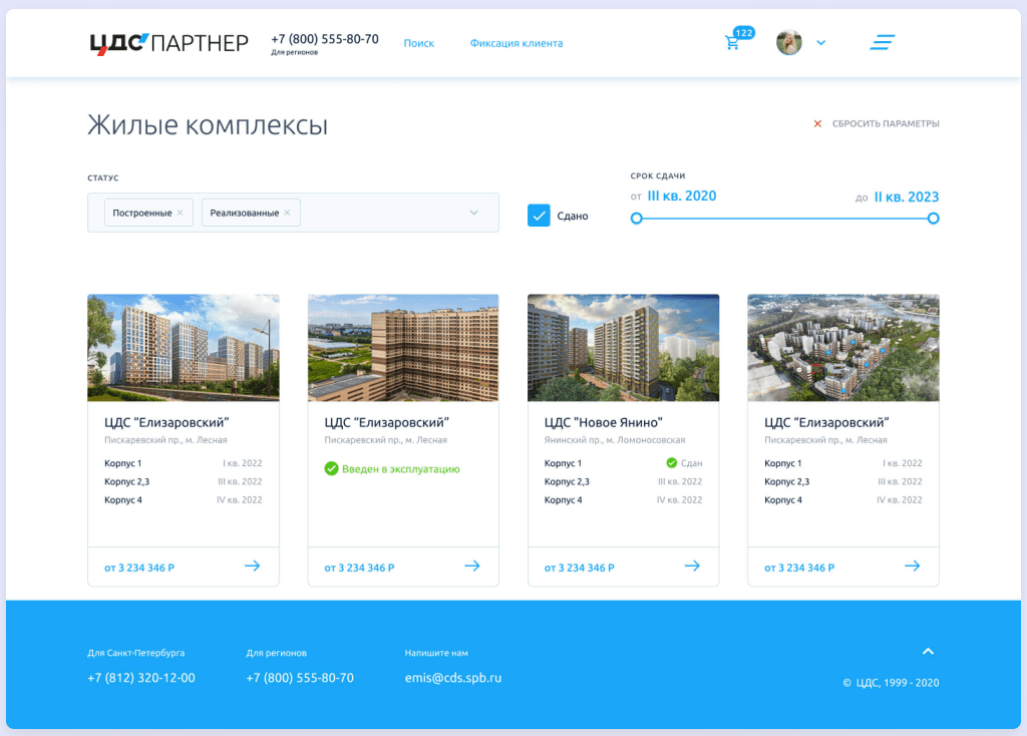Click arrow in fourth Елизаровский card

912,566
